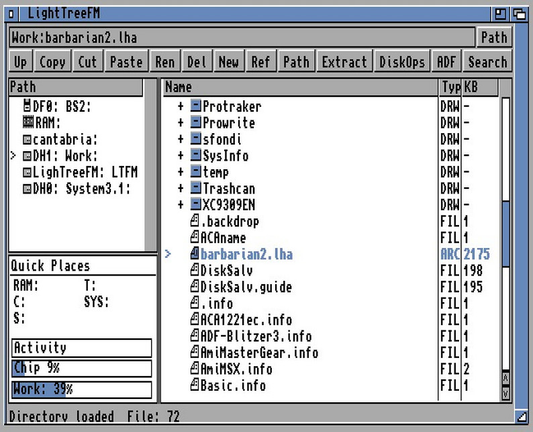Click the ADF-Blitzer3.info file icon
The image size is (533, 432).
point(194,335)
